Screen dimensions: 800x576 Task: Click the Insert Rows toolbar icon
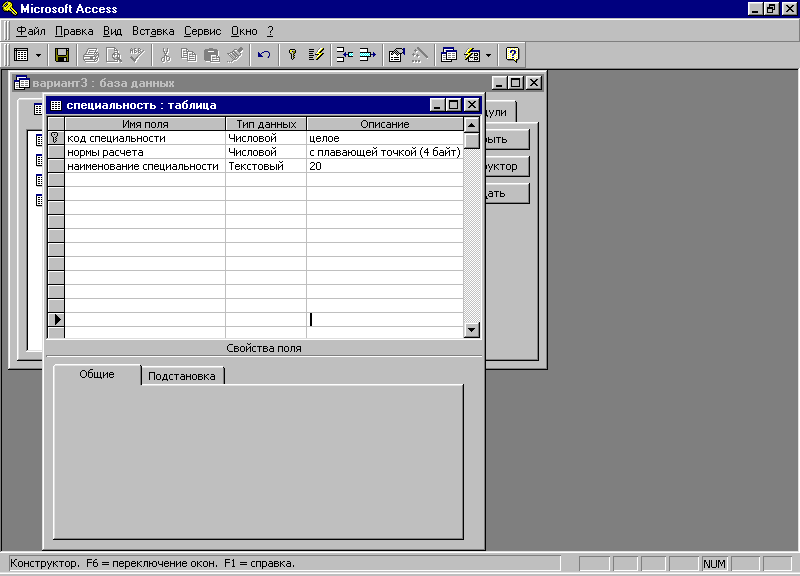(x=345, y=55)
